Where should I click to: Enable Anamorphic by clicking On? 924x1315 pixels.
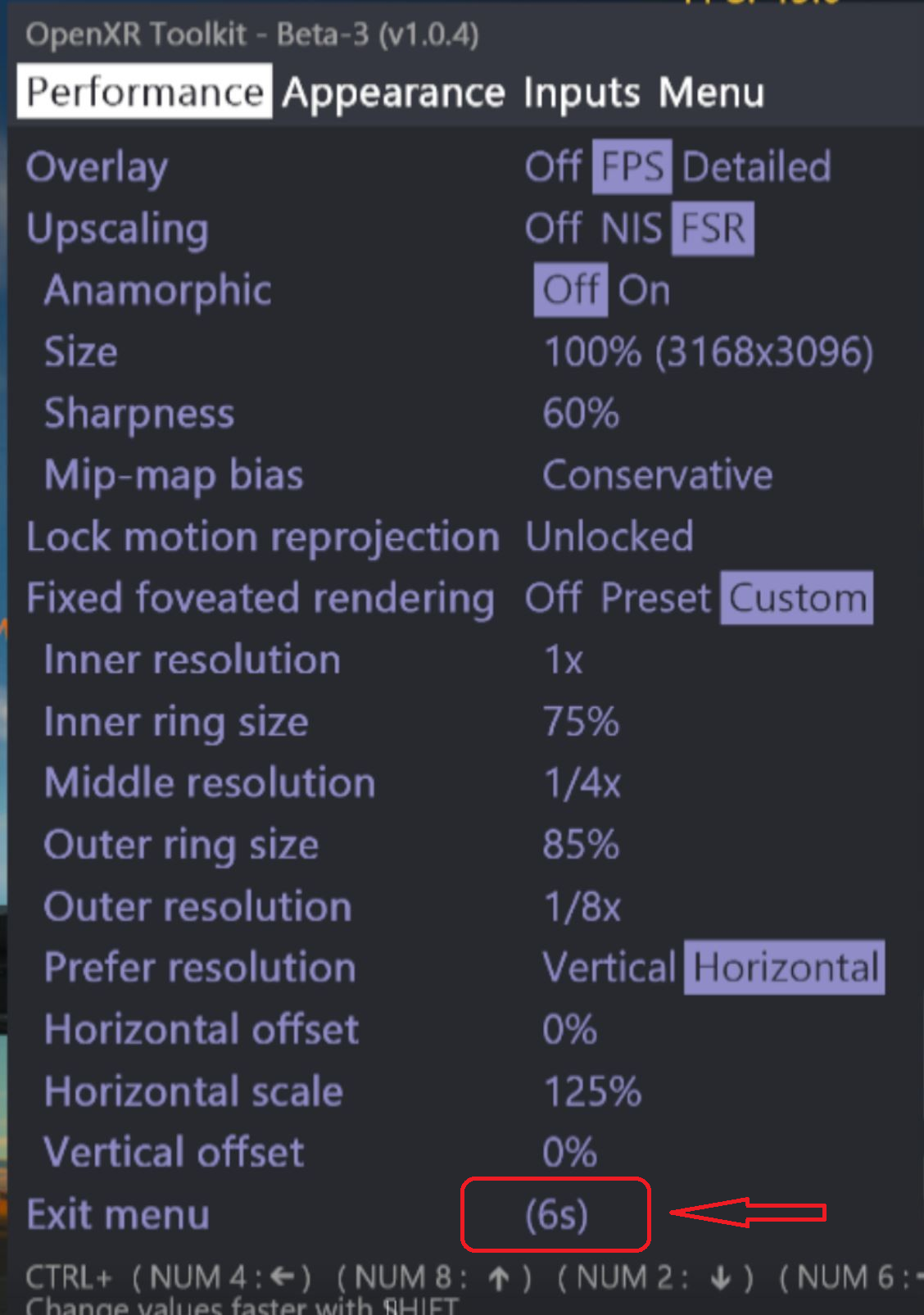pos(644,290)
